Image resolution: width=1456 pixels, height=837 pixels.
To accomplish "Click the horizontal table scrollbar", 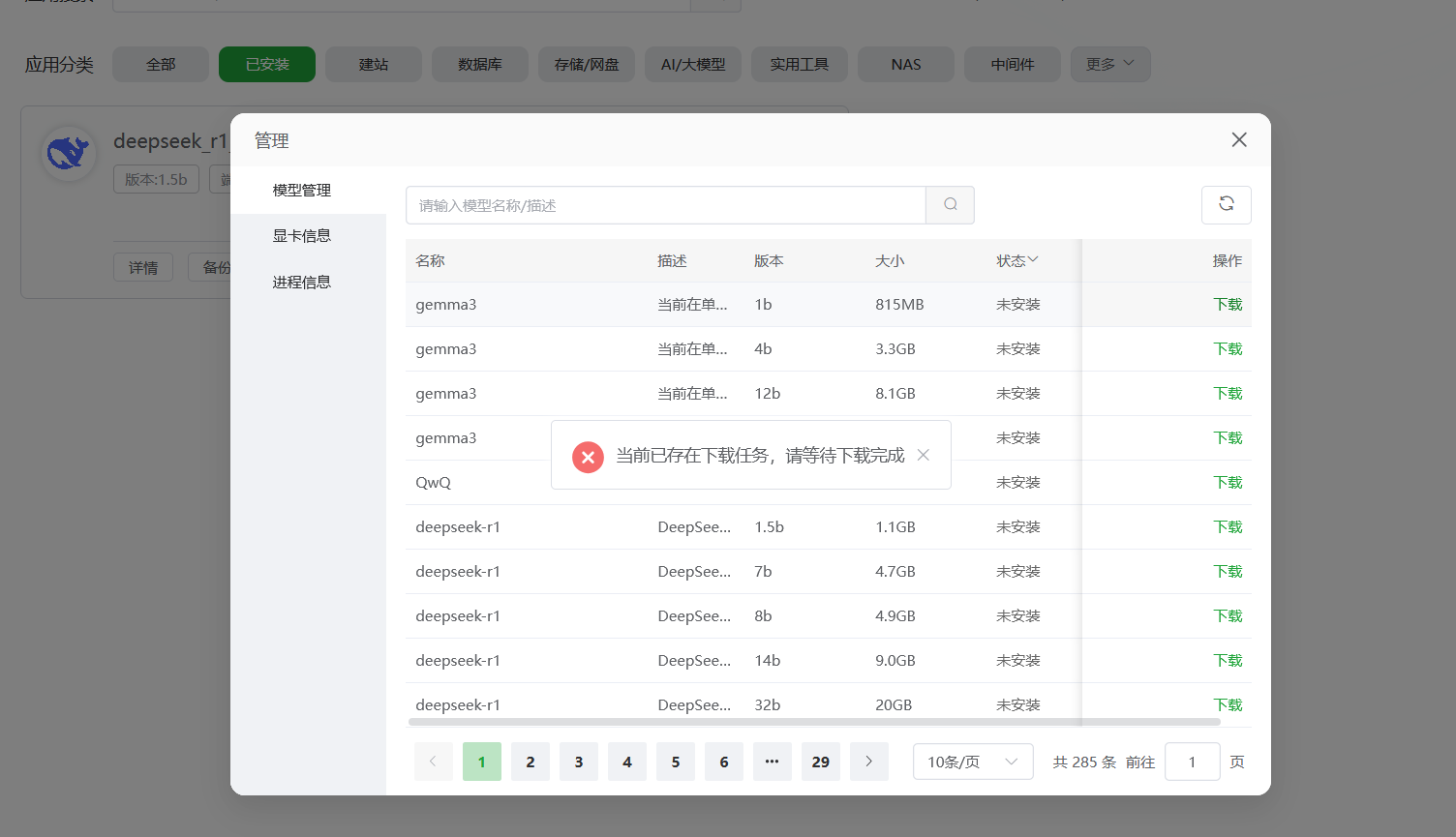I will pos(813,722).
